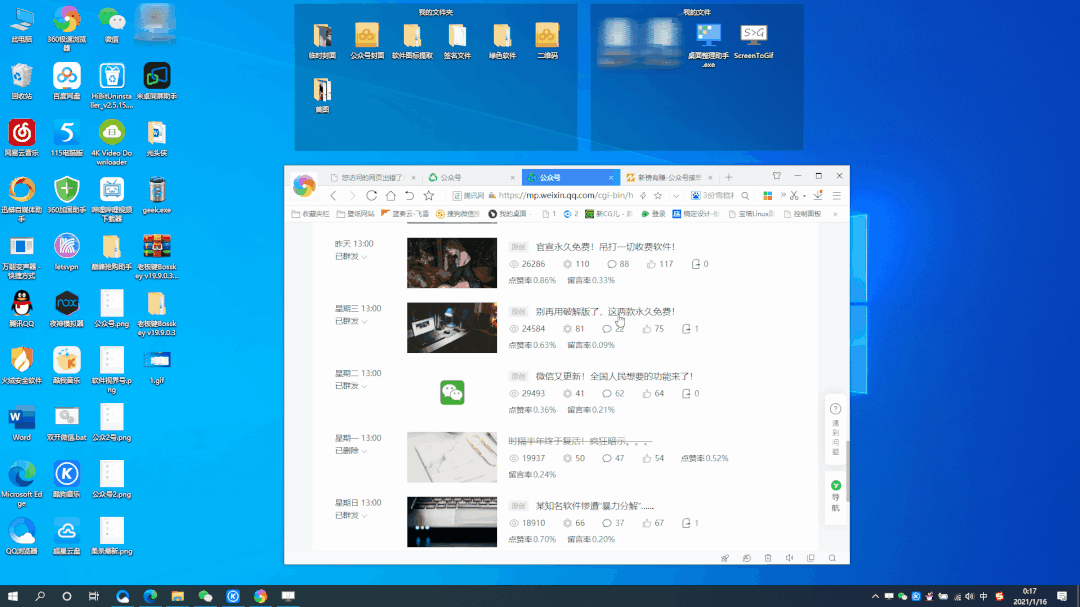Click the browser page vertical scrollbar
The height and width of the screenshot is (607, 1080).
[x=847, y=471]
